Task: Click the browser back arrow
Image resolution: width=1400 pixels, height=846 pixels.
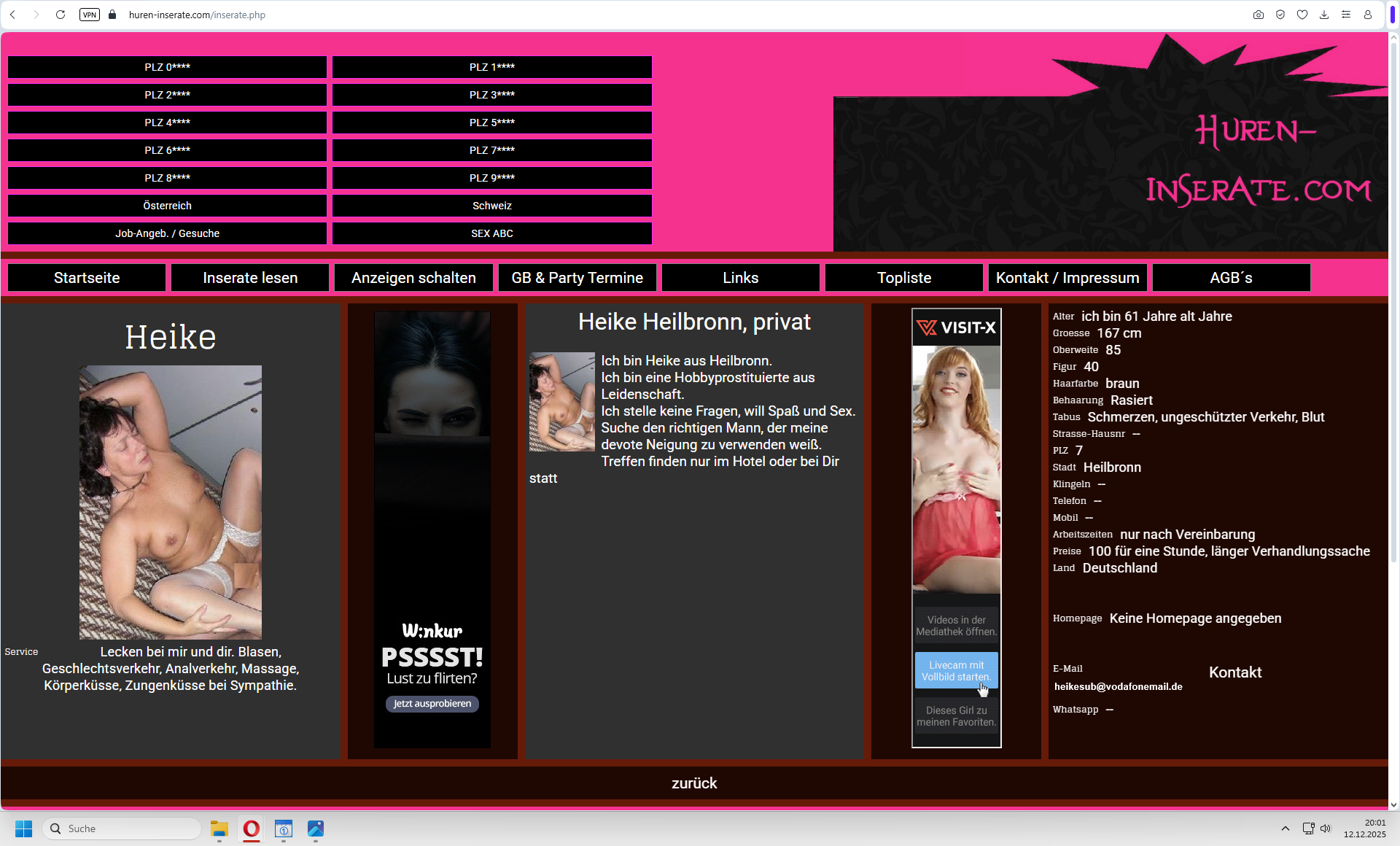Action: pyautogui.click(x=13, y=15)
